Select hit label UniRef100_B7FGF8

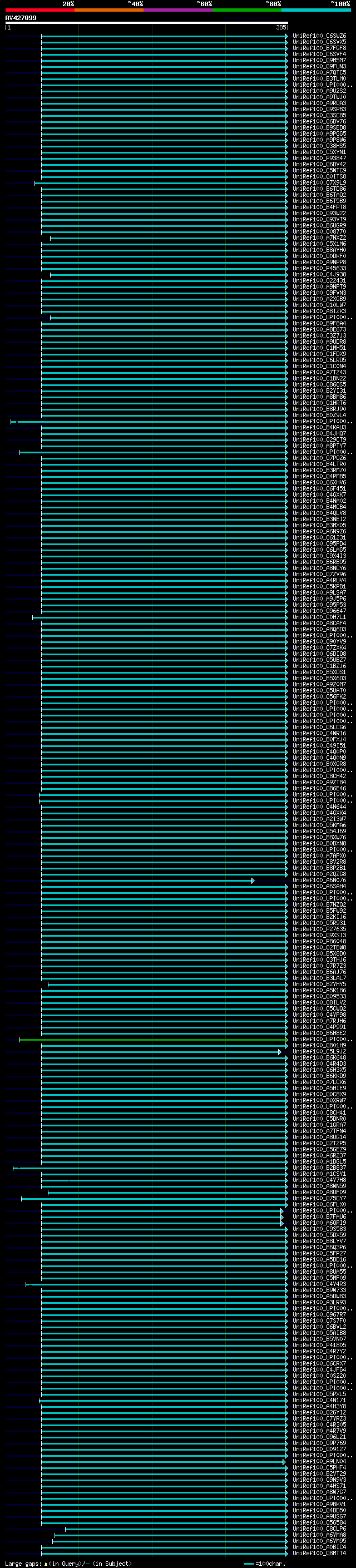319,48
